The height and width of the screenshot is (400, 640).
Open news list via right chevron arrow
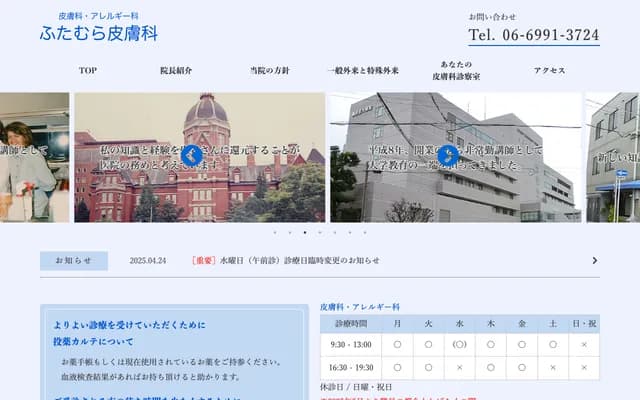595,261
